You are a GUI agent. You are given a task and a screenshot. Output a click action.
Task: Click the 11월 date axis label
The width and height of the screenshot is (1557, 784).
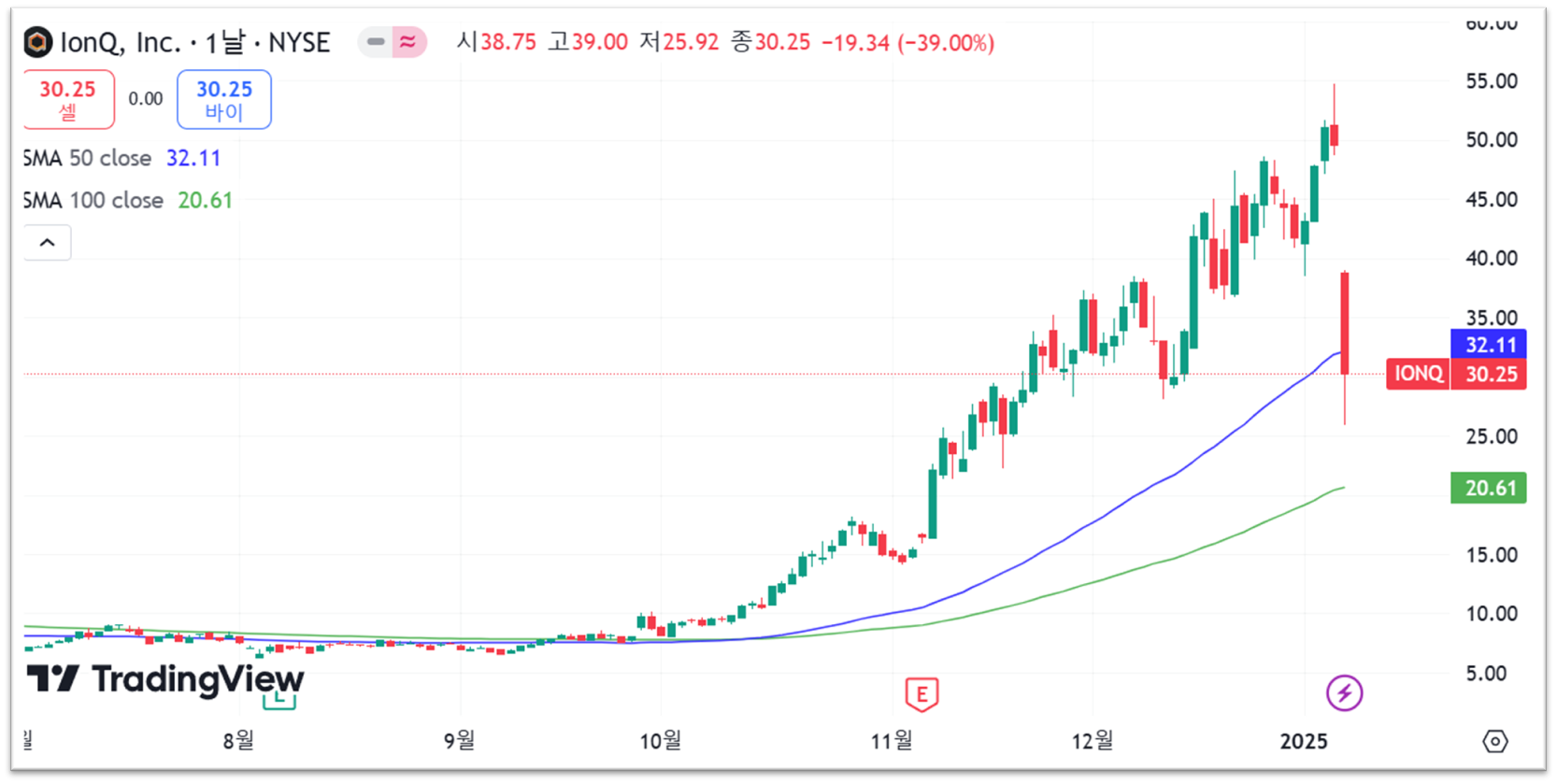coord(892,741)
